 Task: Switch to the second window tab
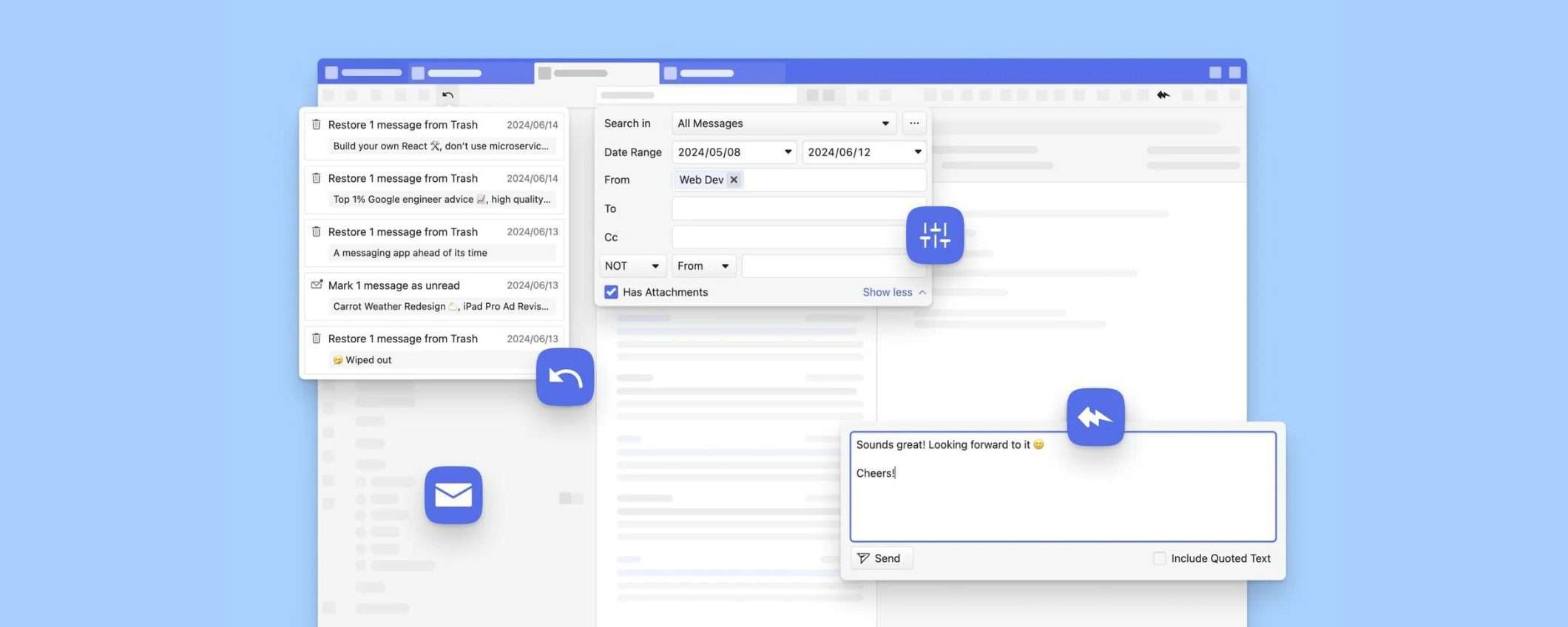tap(470, 72)
